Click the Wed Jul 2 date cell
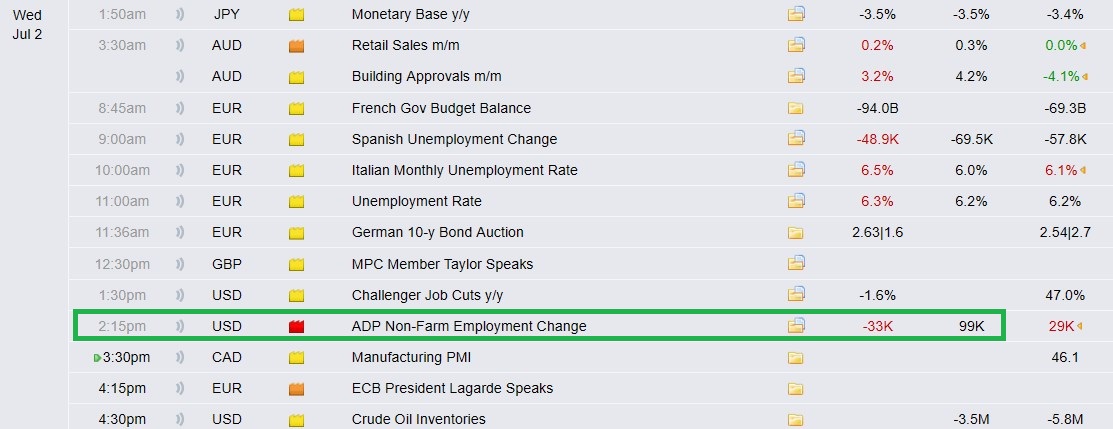Image resolution: width=1113 pixels, height=429 pixels. tap(27, 25)
